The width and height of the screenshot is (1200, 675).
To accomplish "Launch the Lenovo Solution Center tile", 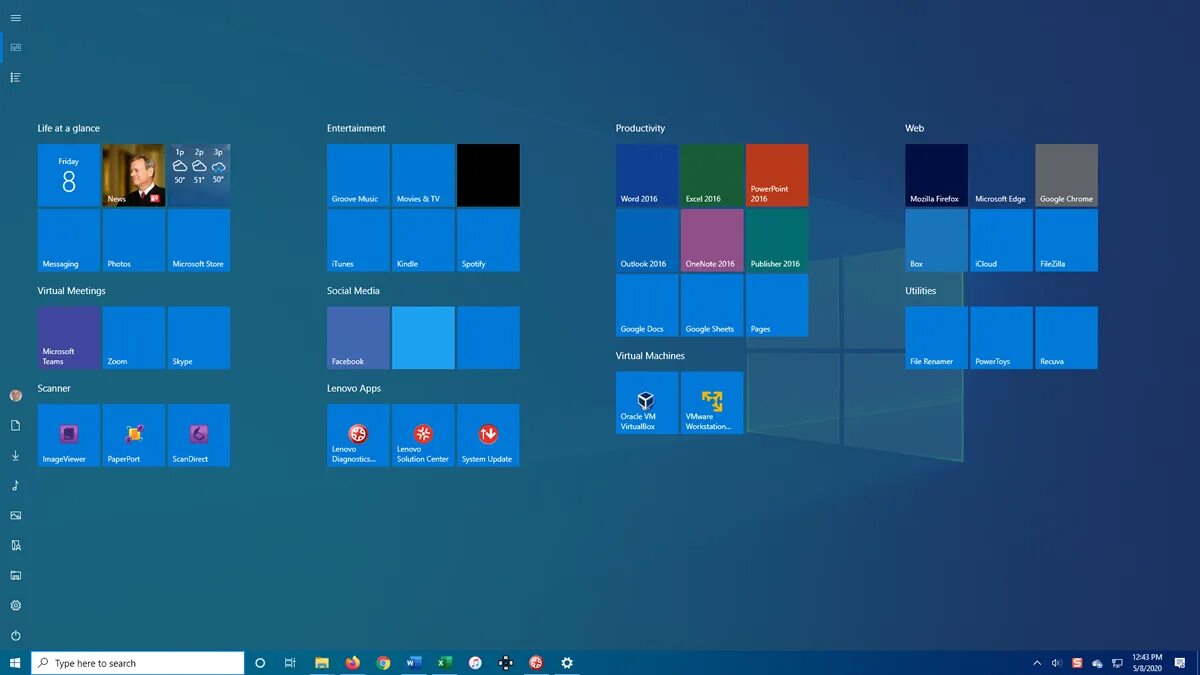I will (423, 435).
